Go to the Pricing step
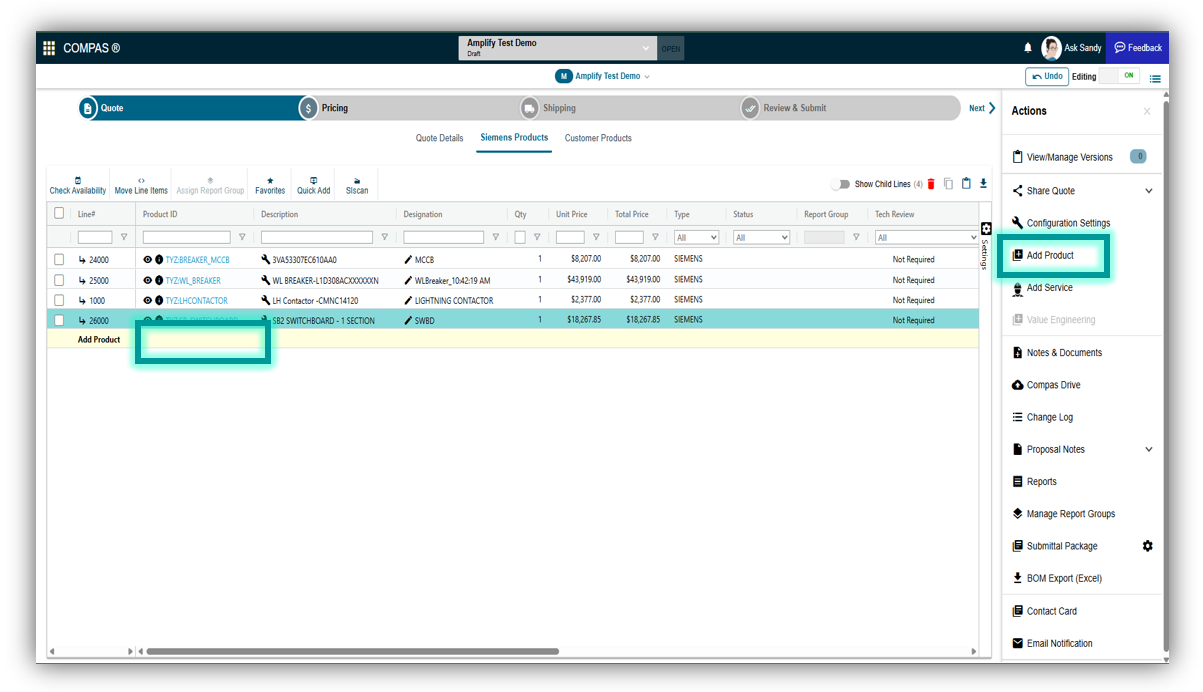Viewport: 1203px width, 692px height. click(324, 108)
